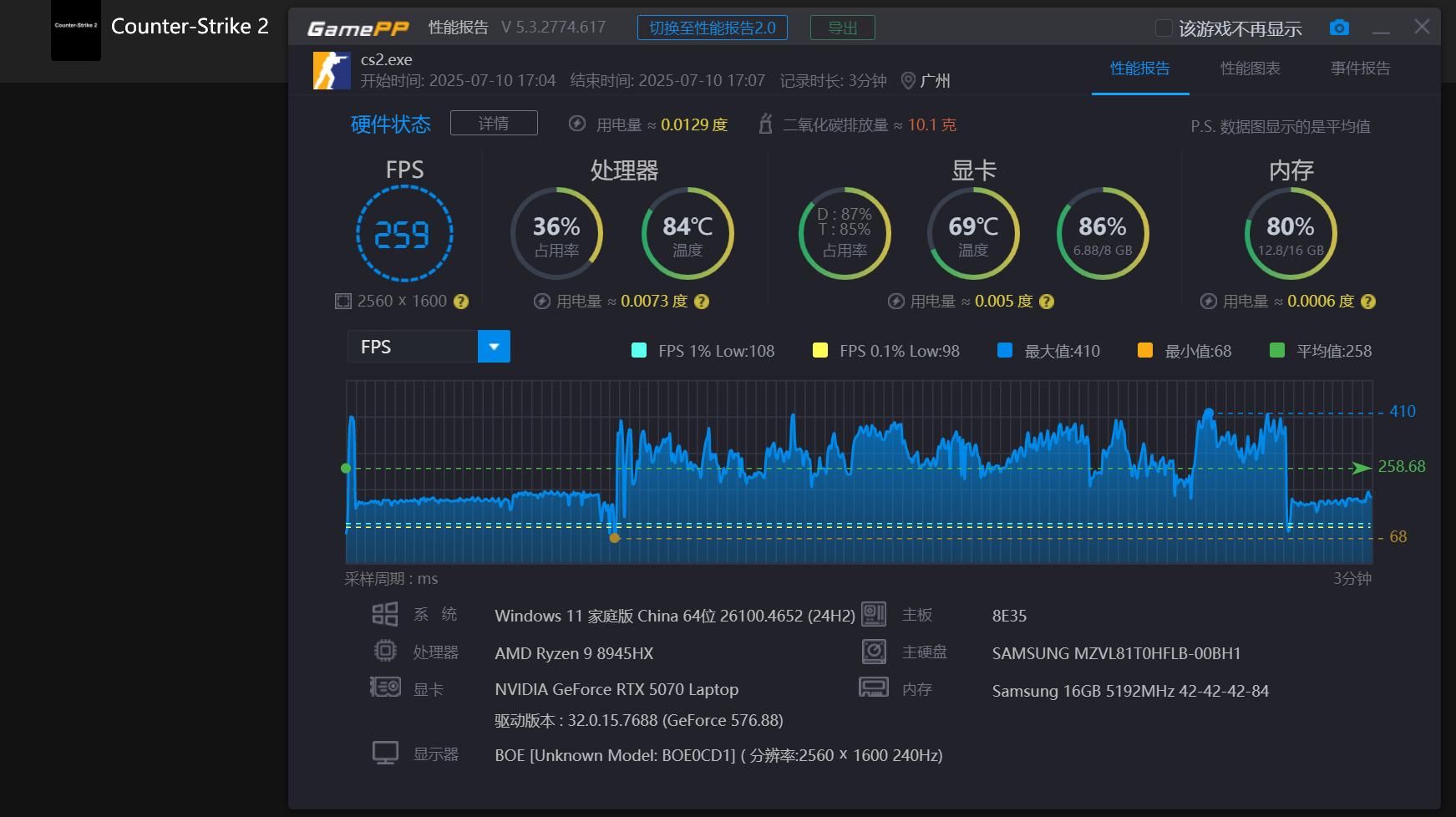Image resolution: width=1456 pixels, height=817 pixels.
Task: Click the CO2 emission icon beside 二氧化碳排放量
Action: coord(766,125)
